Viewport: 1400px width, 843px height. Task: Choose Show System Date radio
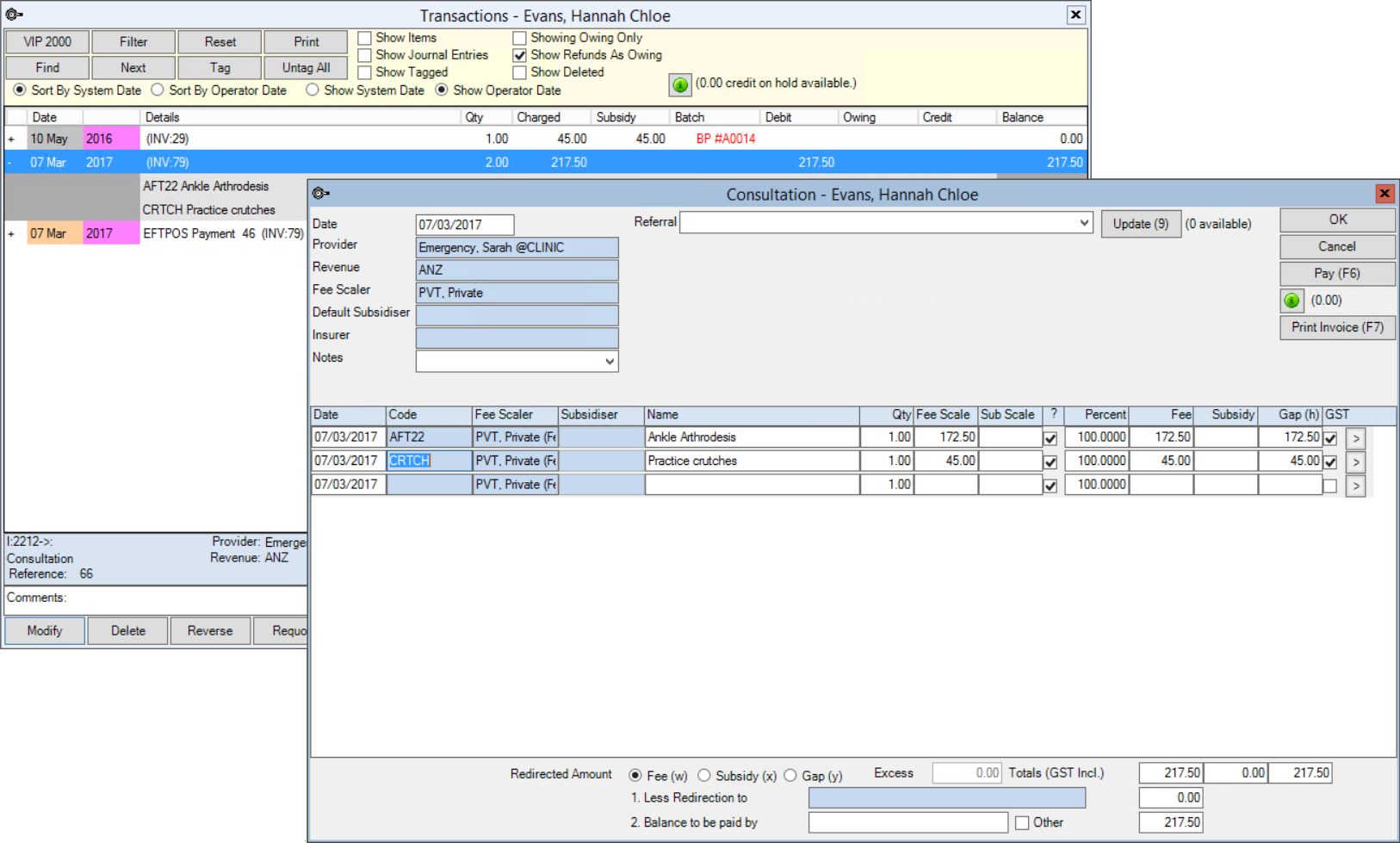coord(313,90)
